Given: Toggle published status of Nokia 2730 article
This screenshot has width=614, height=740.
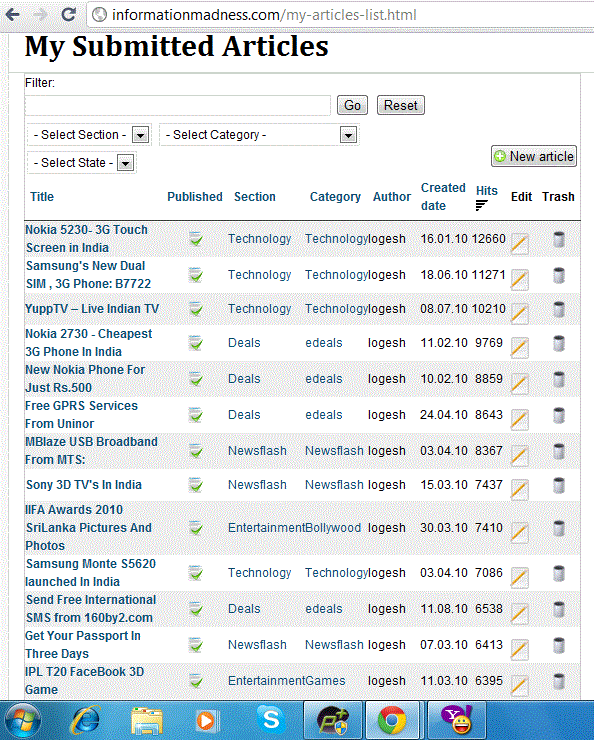Looking at the screenshot, I should coord(196,343).
